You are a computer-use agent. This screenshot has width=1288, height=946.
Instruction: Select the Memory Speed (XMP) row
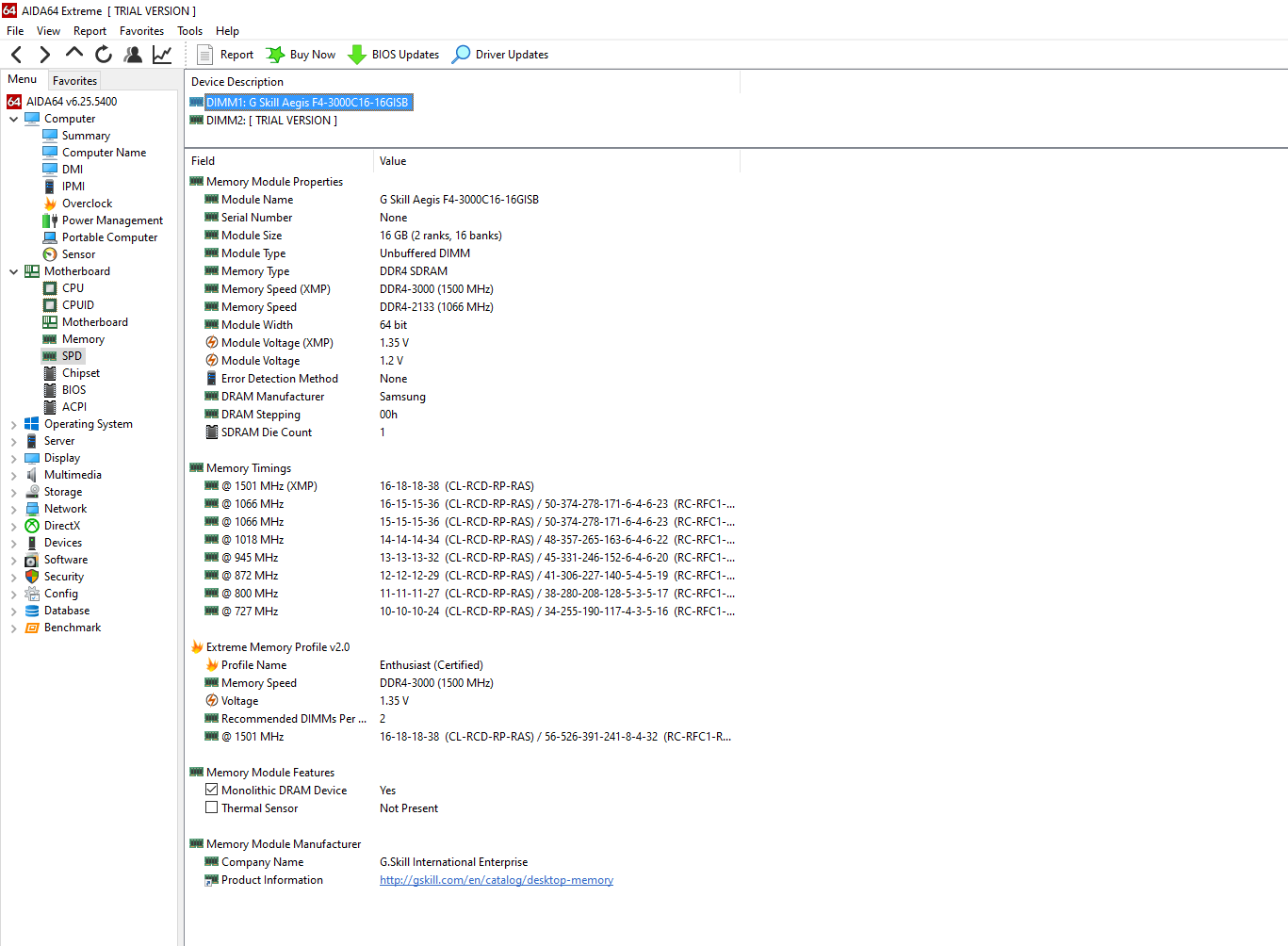click(463, 289)
